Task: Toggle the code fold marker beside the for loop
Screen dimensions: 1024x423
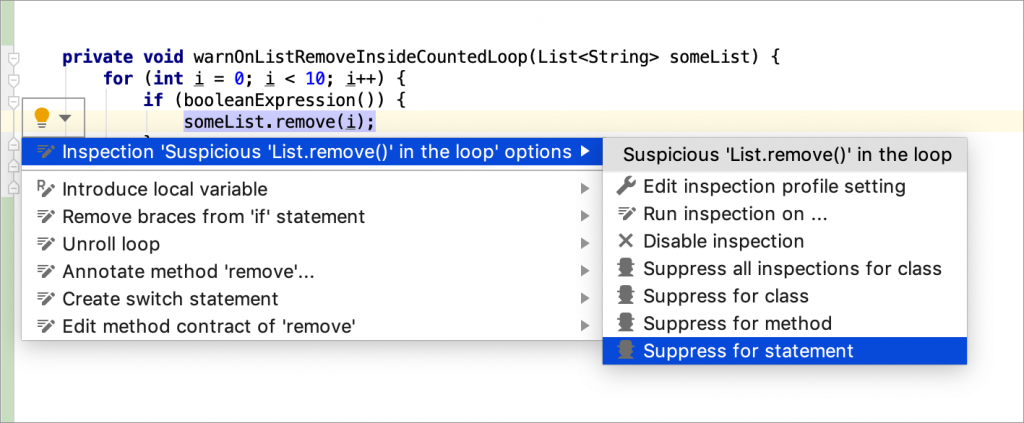Action: [12, 81]
